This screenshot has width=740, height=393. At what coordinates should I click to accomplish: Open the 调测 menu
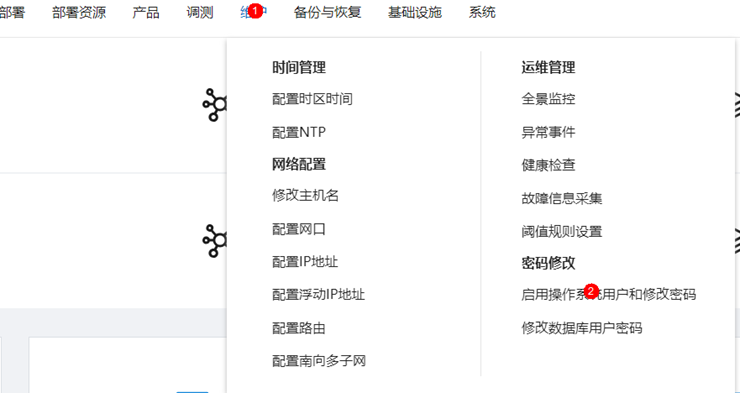pyautogui.click(x=200, y=12)
